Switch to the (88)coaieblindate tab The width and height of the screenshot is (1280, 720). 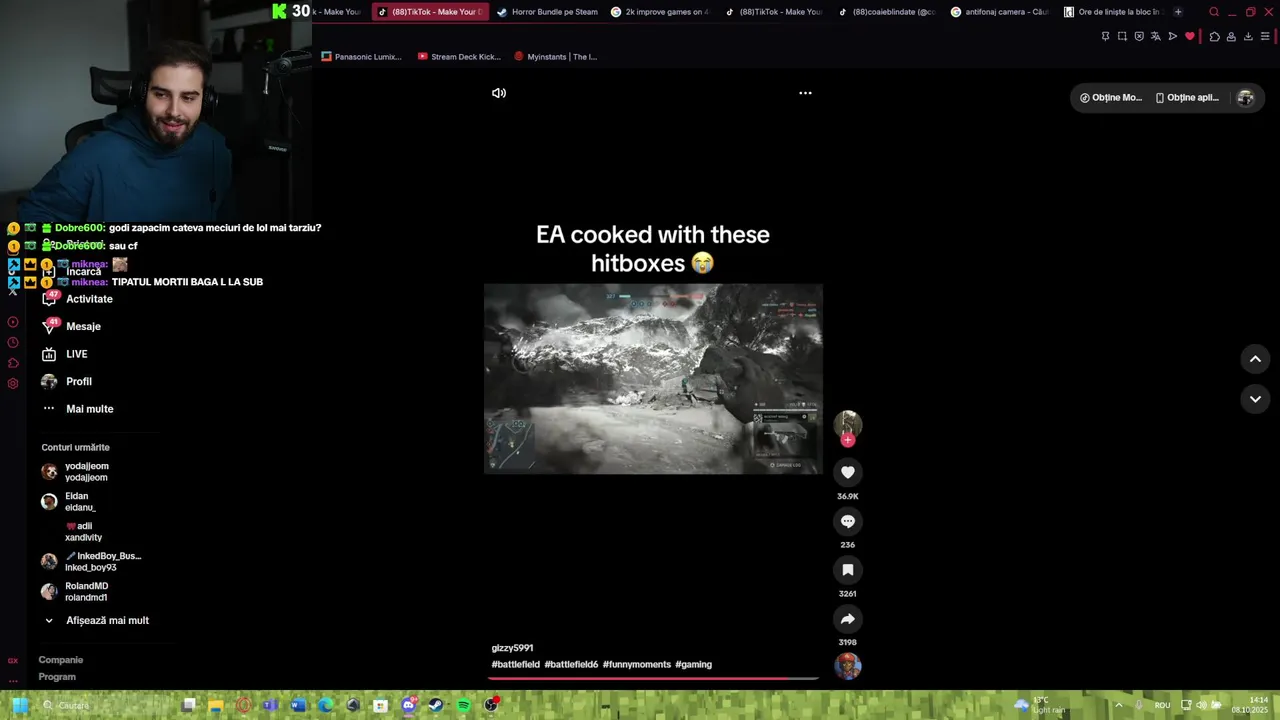tap(887, 12)
